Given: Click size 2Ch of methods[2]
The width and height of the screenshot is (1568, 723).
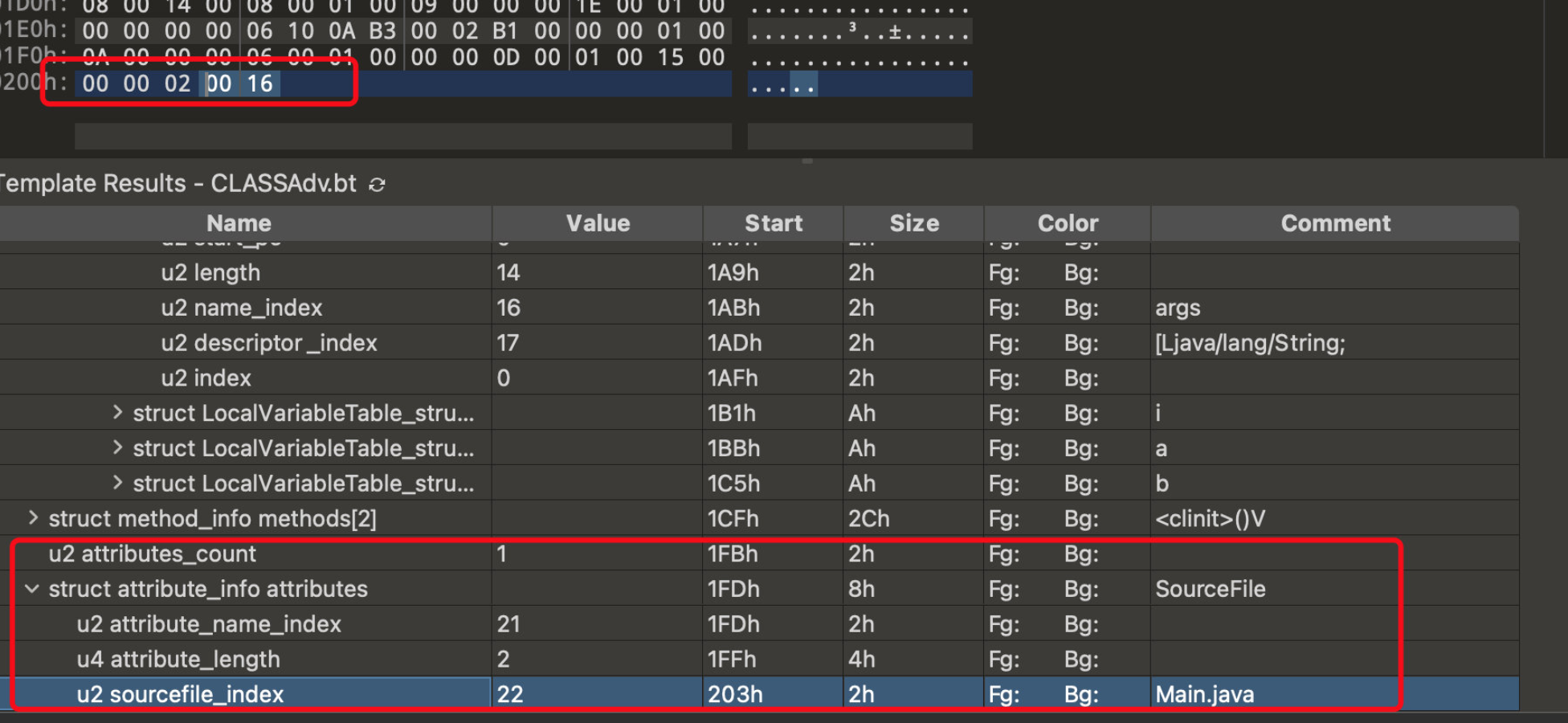Looking at the screenshot, I should click(869, 518).
